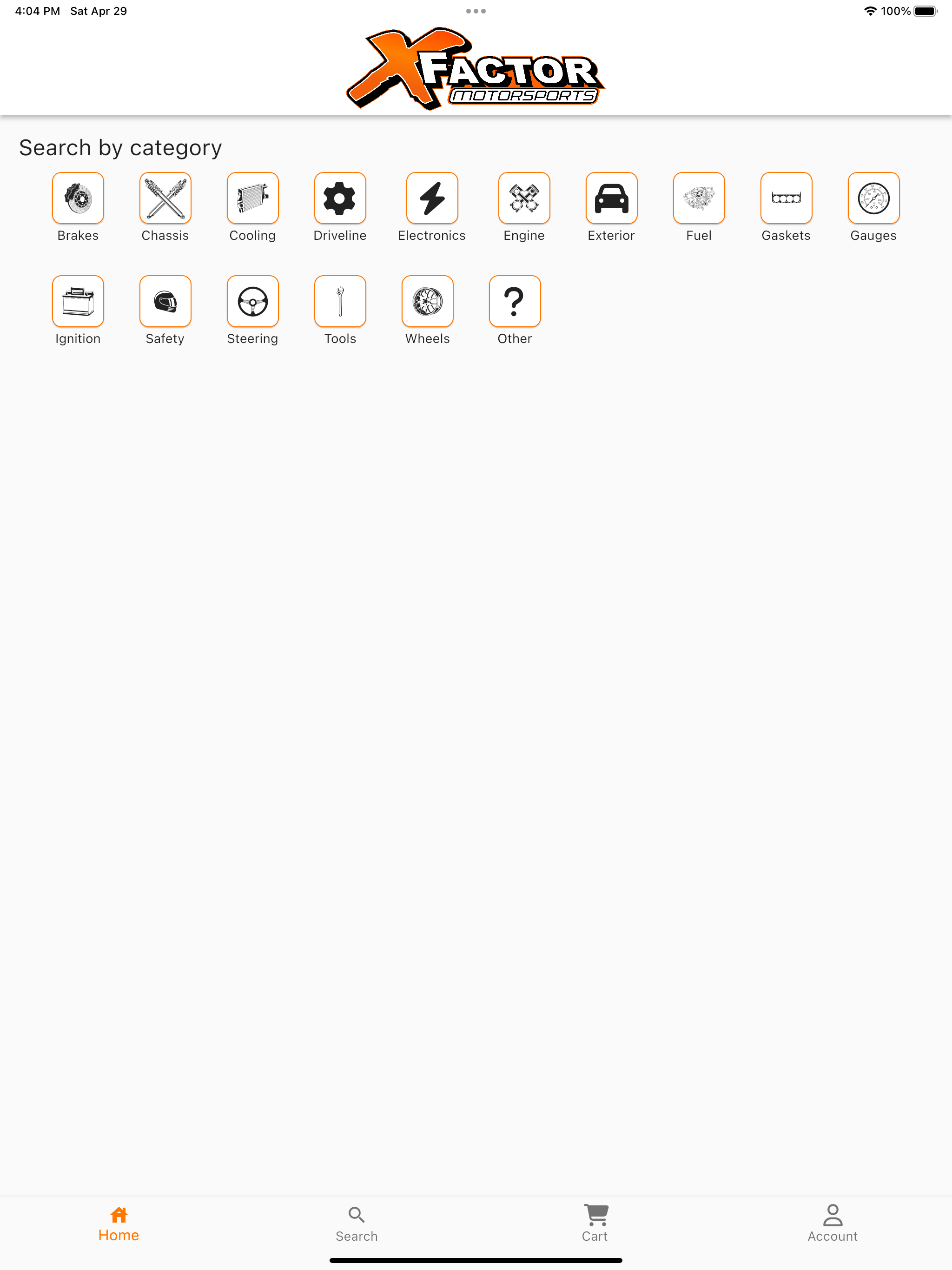Switch to the Home tab
Screen dimensions: 952x1270
pyautogui.click(x=119, y=1224)
